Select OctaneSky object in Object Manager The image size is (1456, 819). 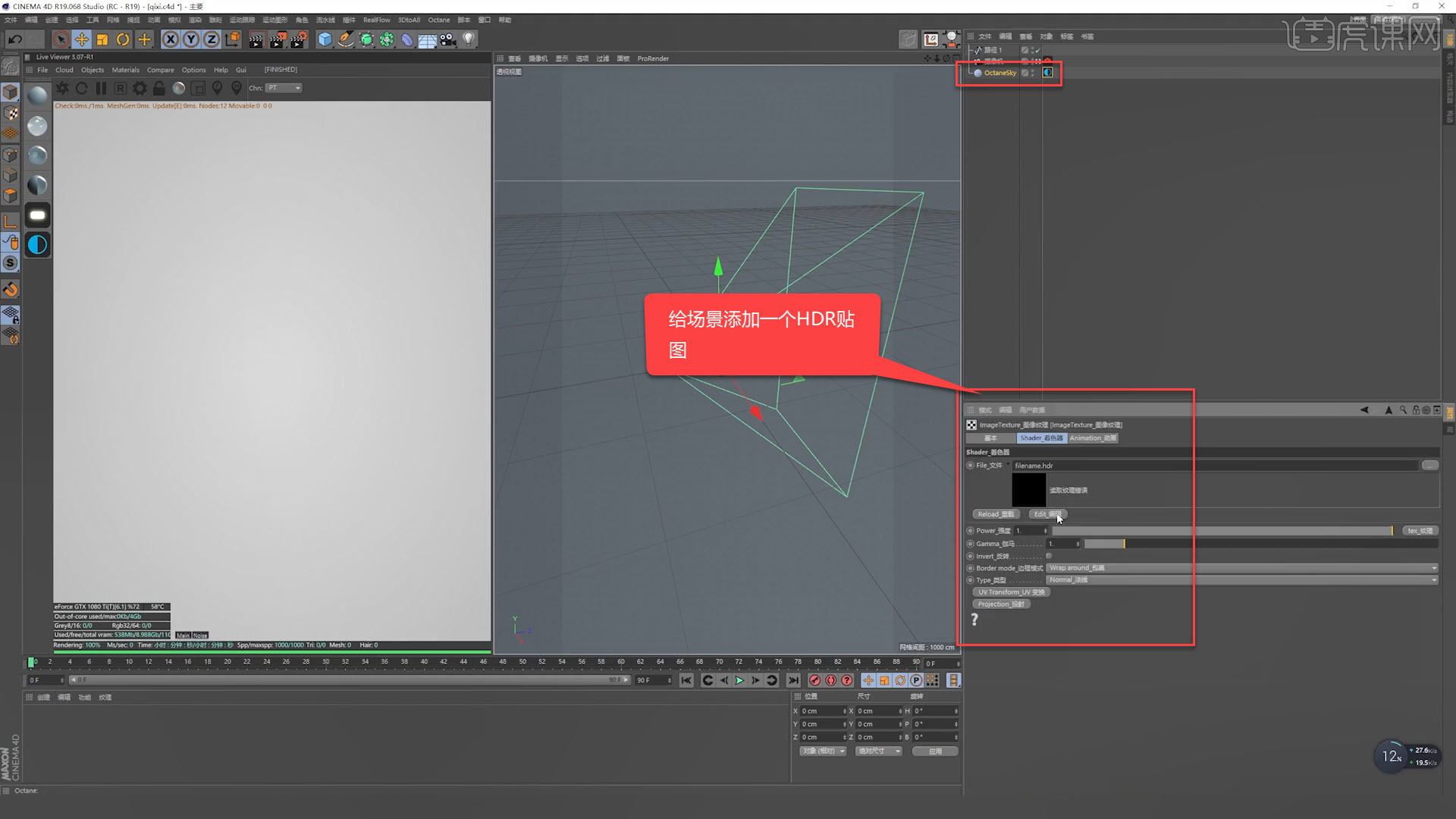[x=999, y=73]
